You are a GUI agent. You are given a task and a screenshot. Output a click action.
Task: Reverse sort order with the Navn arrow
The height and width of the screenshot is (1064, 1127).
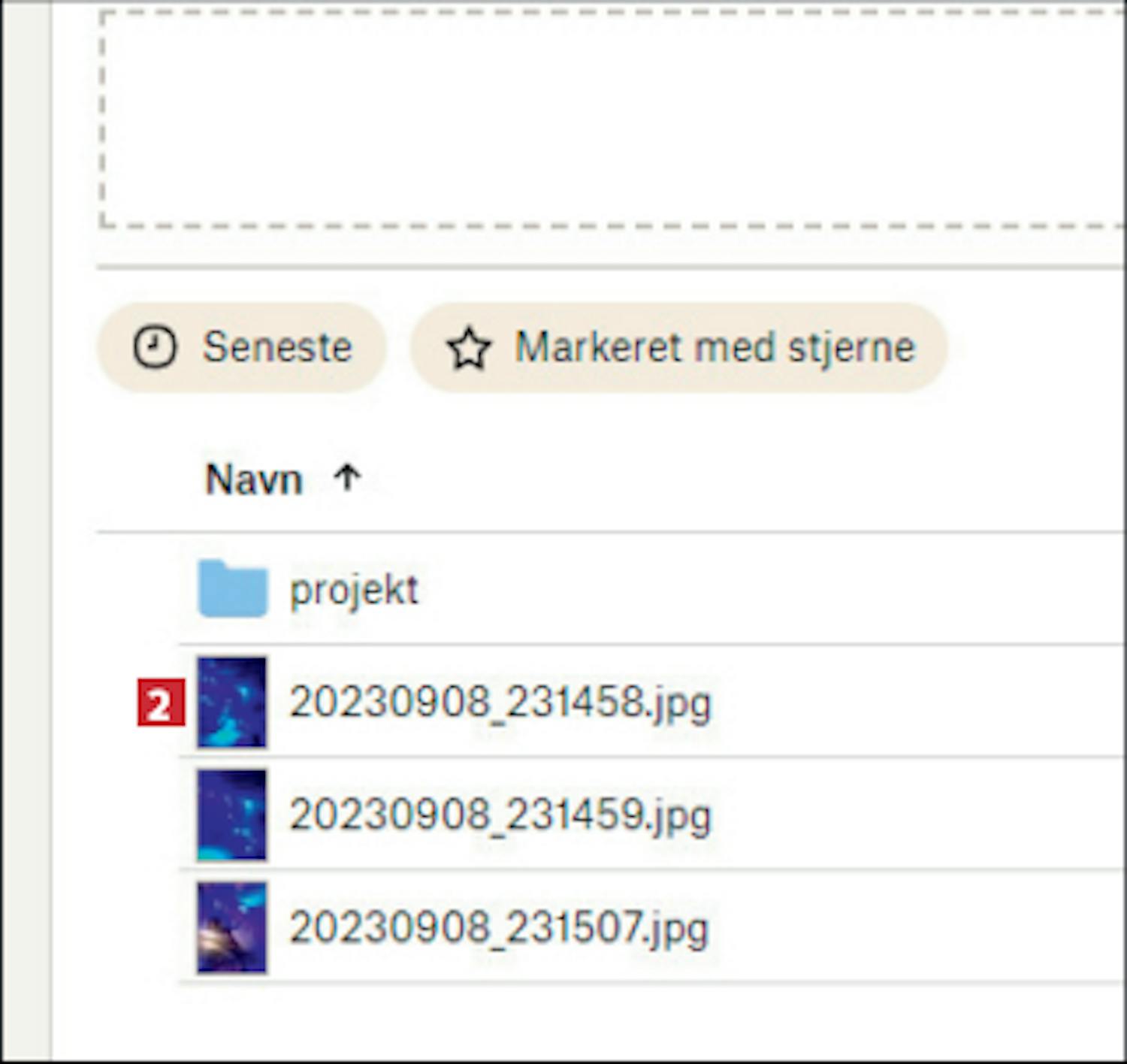point(347,477)
